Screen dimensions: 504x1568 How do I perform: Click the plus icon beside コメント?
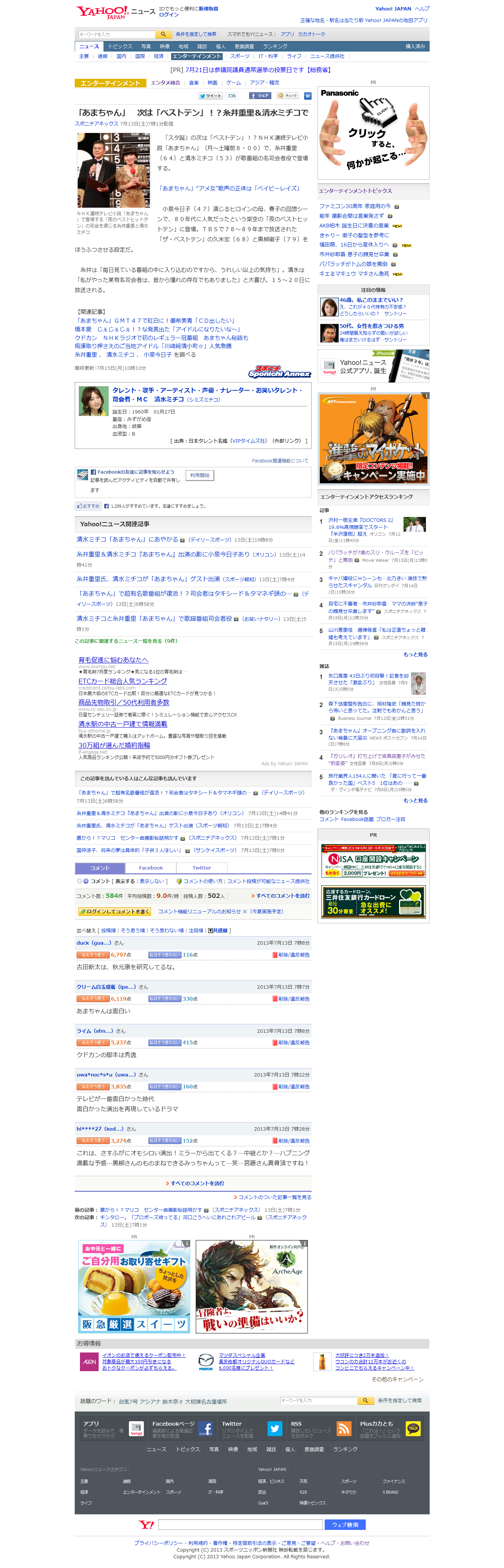coord(79,881)
